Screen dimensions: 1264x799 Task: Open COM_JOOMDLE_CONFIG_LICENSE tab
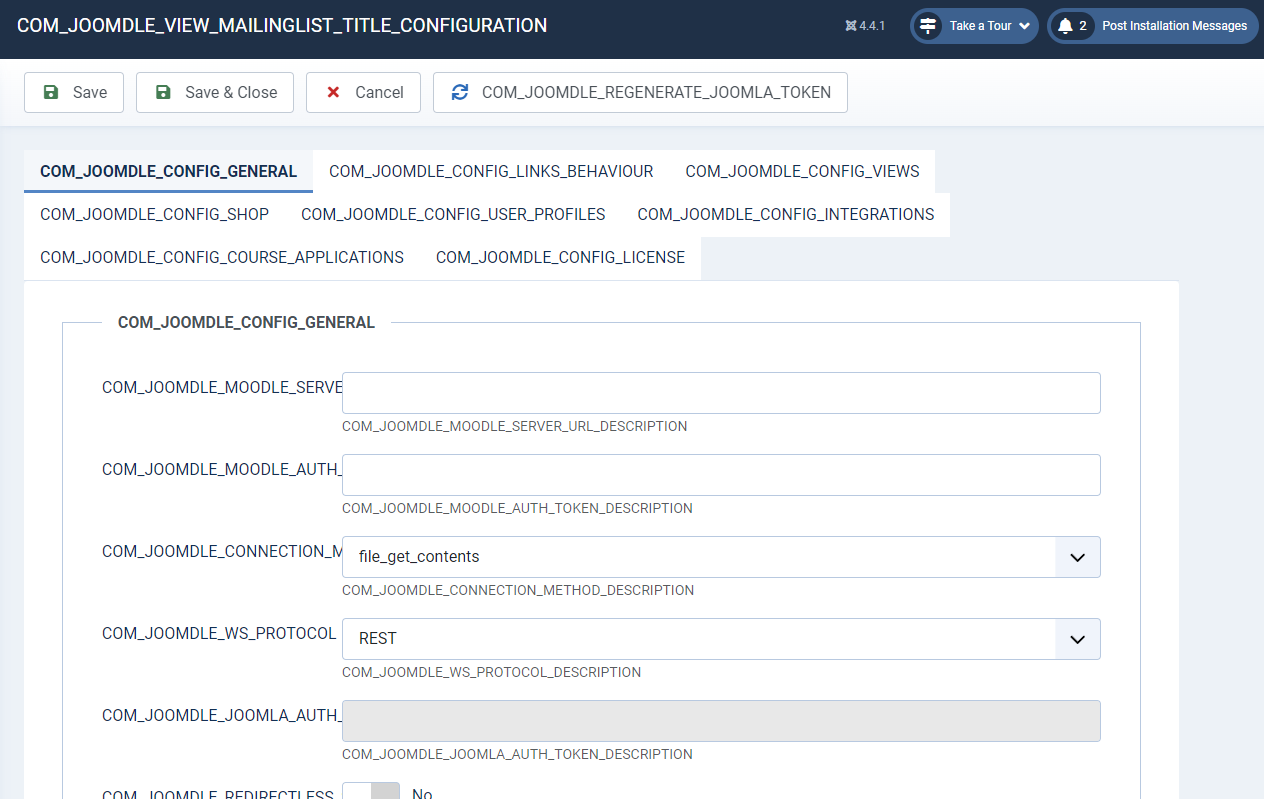pos(560,257)
